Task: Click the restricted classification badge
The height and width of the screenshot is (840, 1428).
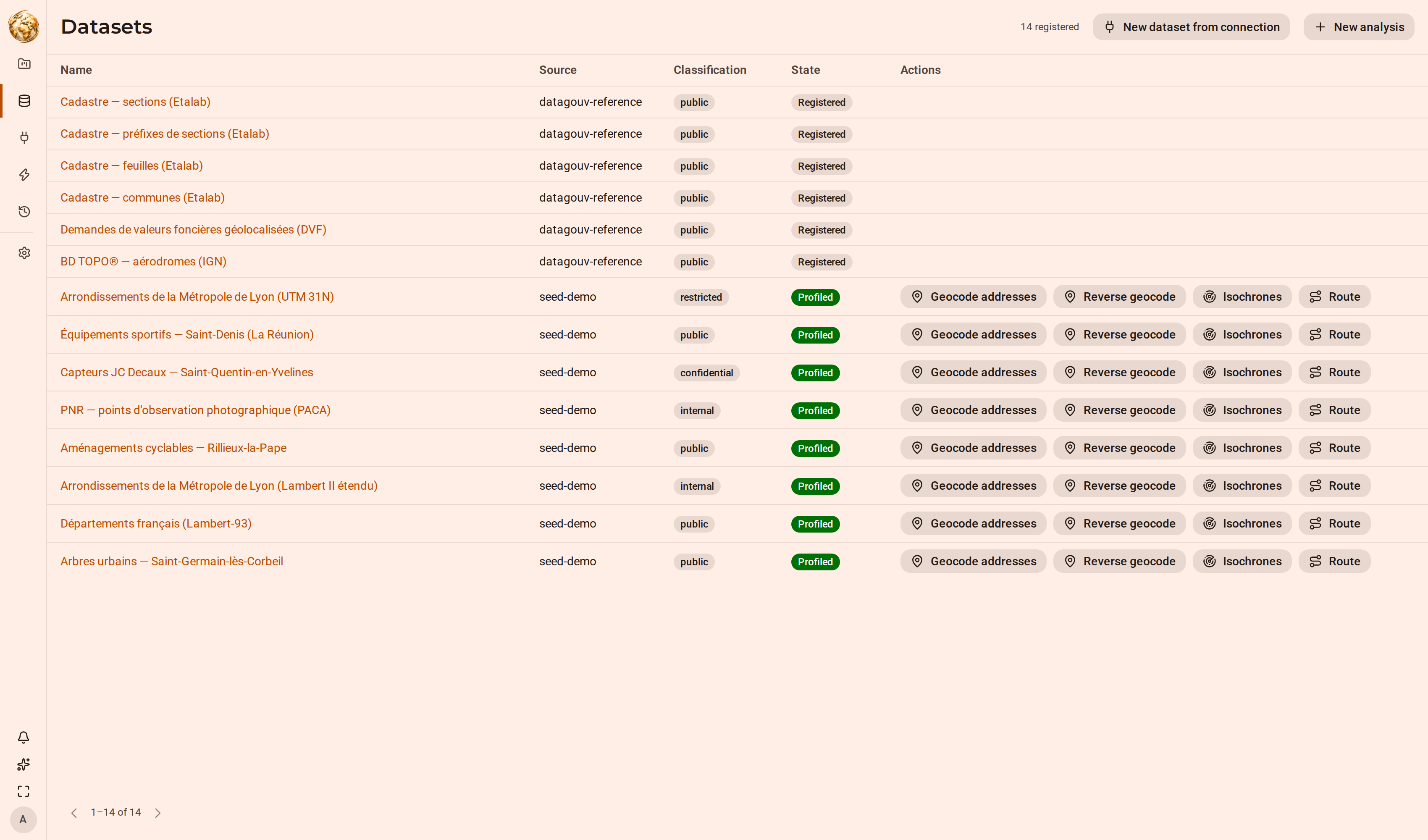Action: (701, 297)
